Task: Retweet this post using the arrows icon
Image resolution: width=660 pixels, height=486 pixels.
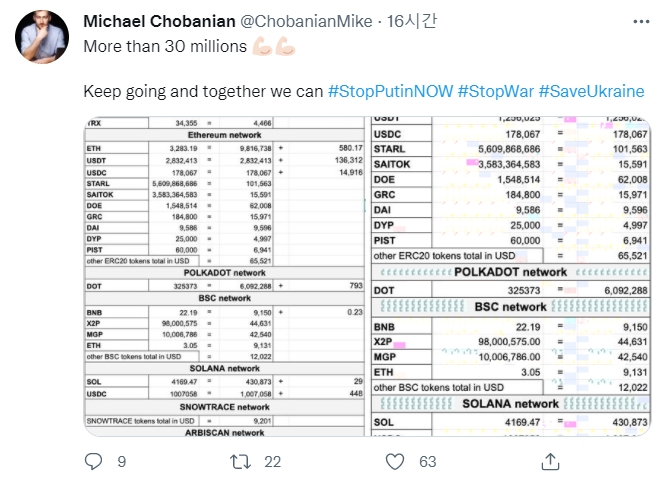Action: [240, 461]
